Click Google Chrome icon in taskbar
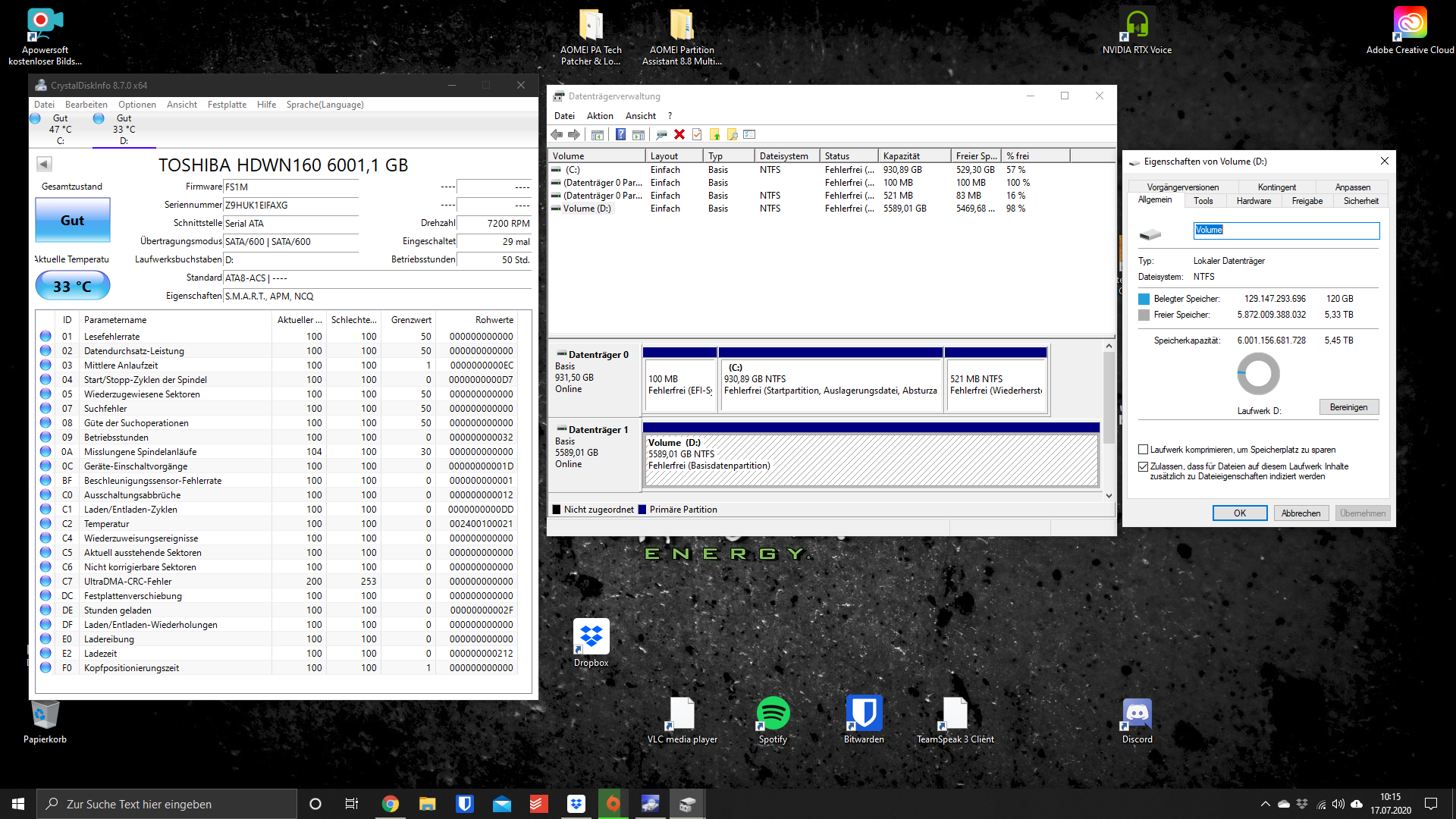 click(x=391, y=804)
